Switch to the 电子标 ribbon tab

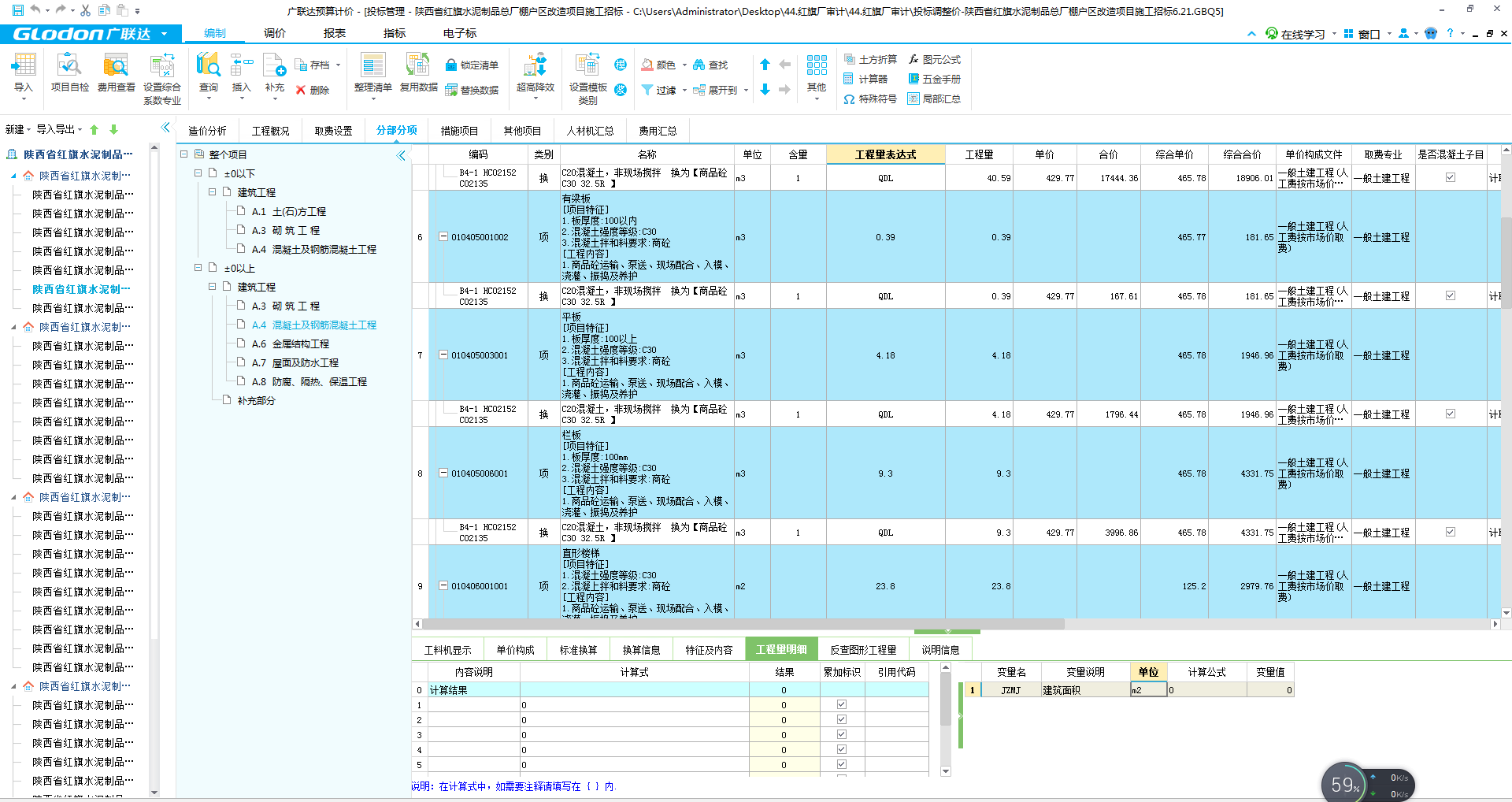pos(460,33)
